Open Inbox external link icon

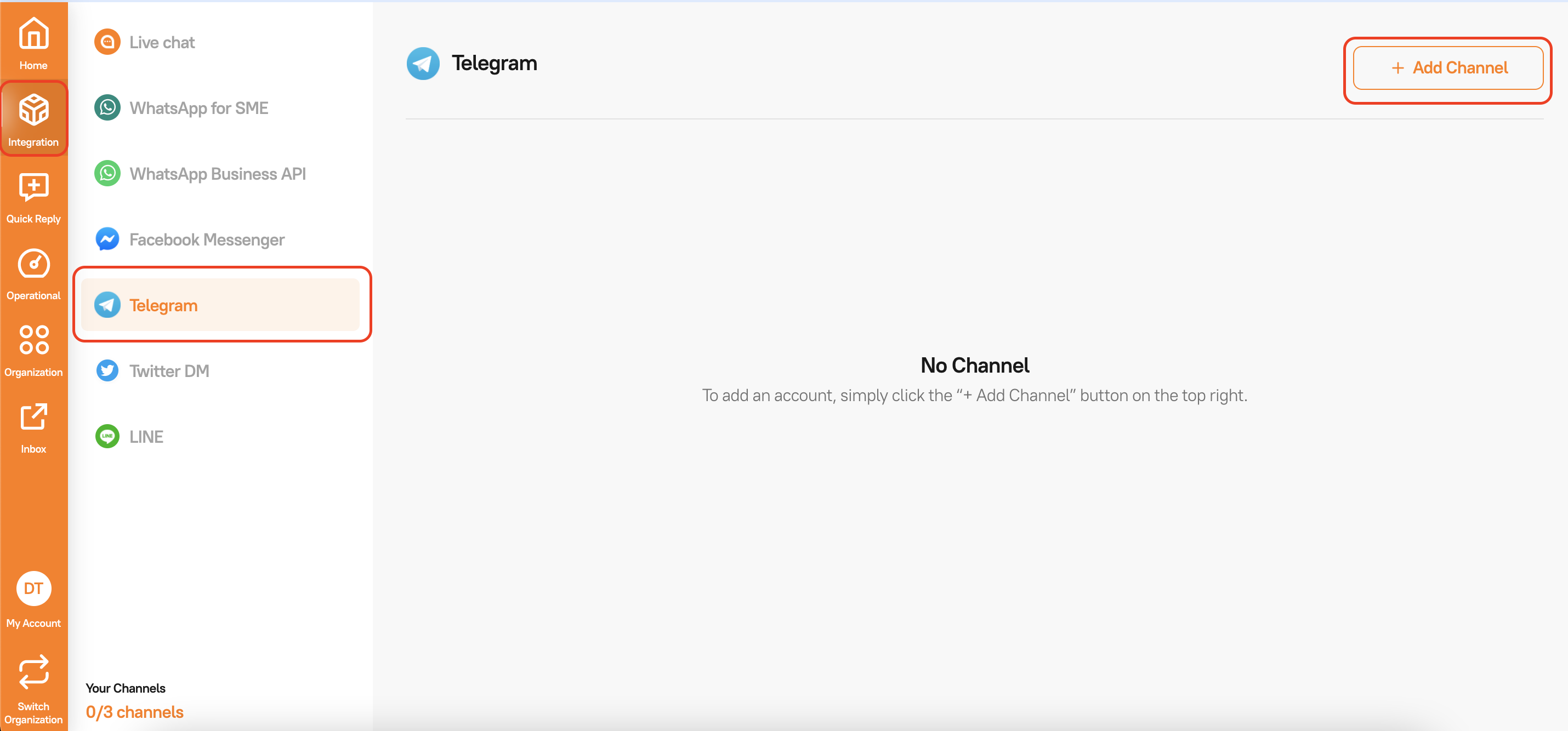(33, 417)
